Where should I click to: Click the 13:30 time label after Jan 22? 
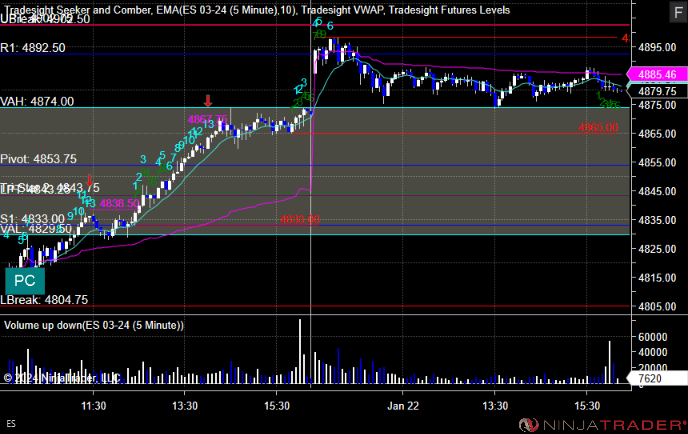[x=495, y=406]
